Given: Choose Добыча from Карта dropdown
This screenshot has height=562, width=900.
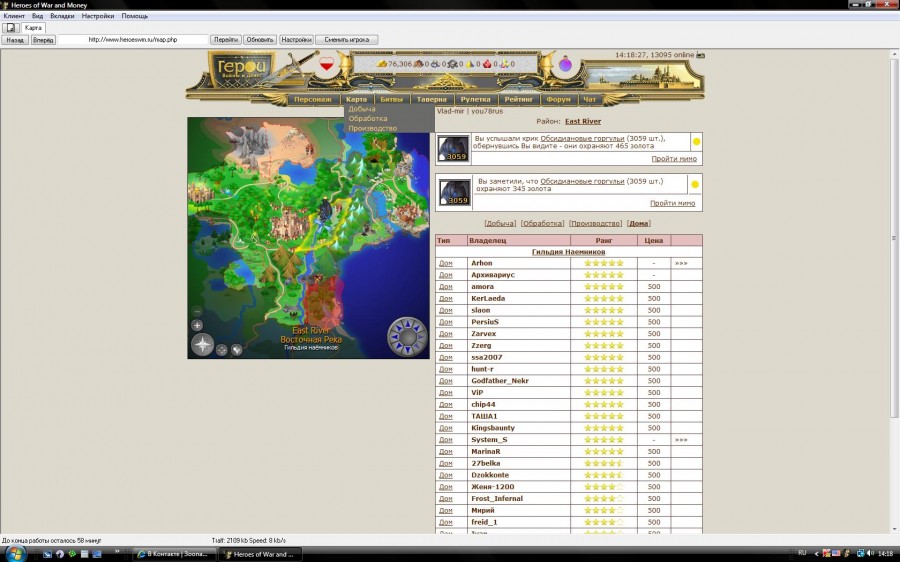Looking at the screenshot, I should click(x=362, y=109).
